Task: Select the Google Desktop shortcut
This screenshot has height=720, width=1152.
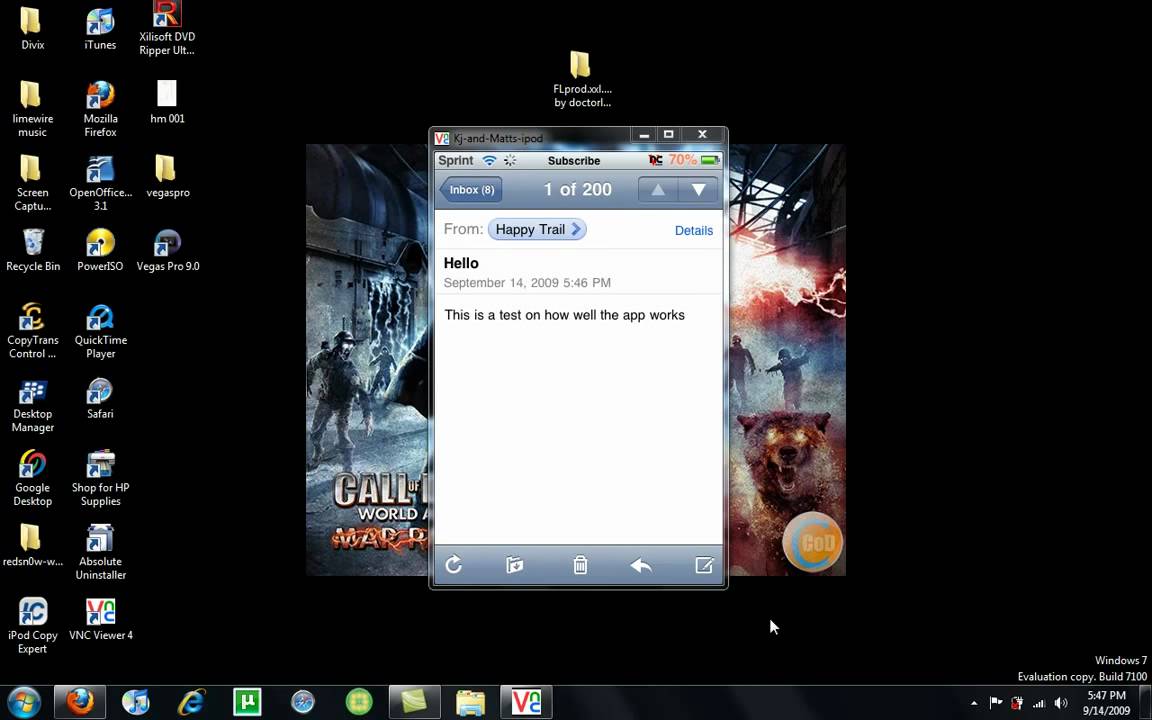Action: click(32, 478)
